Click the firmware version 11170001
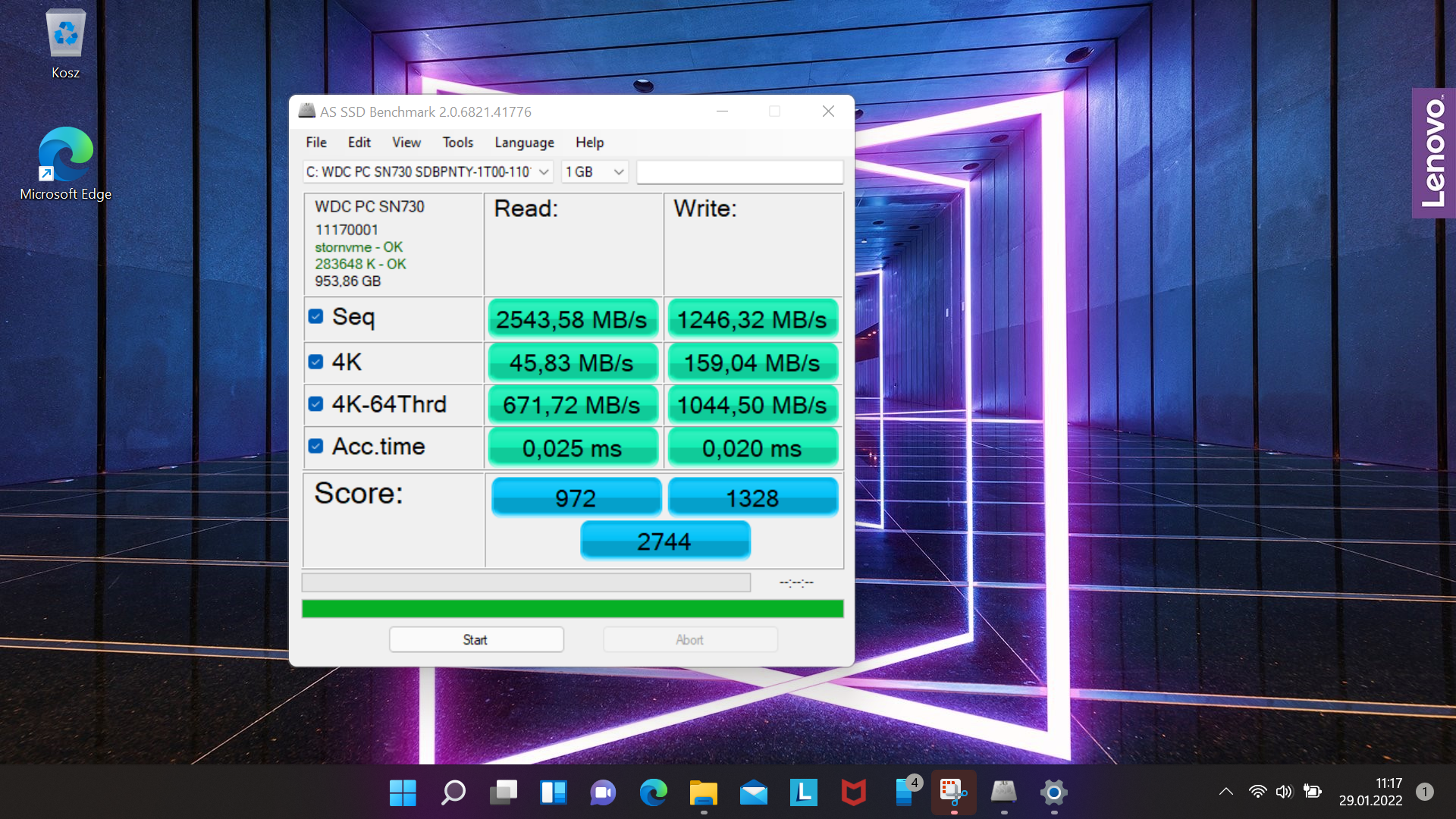Viewport: 1456px width, 819px height. pyautogui.click(x=347, y=230)
